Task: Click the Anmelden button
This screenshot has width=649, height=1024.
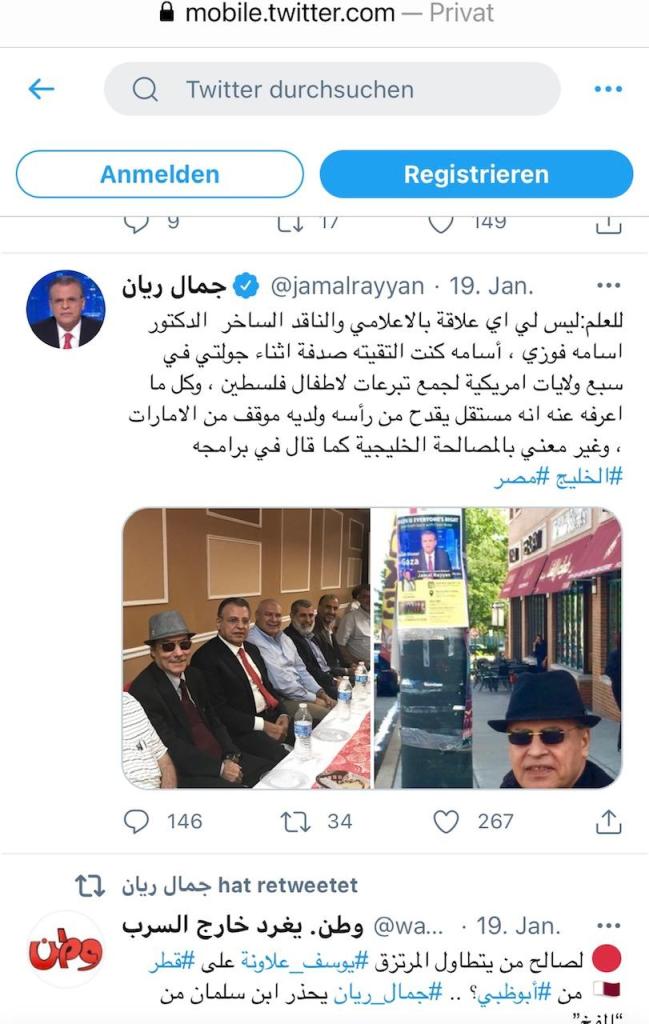Action: coord(159,174)
